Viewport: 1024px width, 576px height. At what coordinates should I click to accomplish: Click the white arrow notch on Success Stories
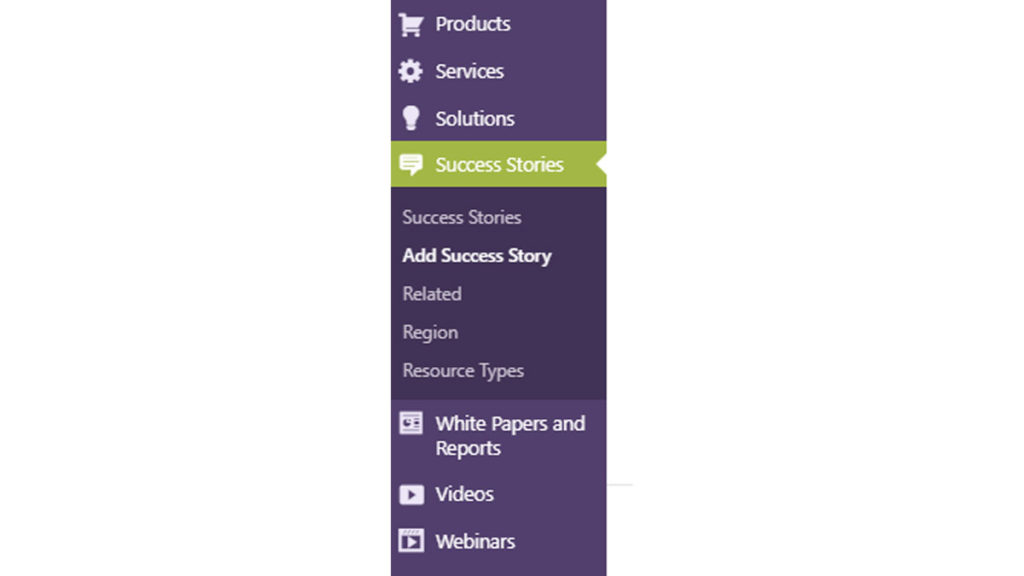point(601,165)
